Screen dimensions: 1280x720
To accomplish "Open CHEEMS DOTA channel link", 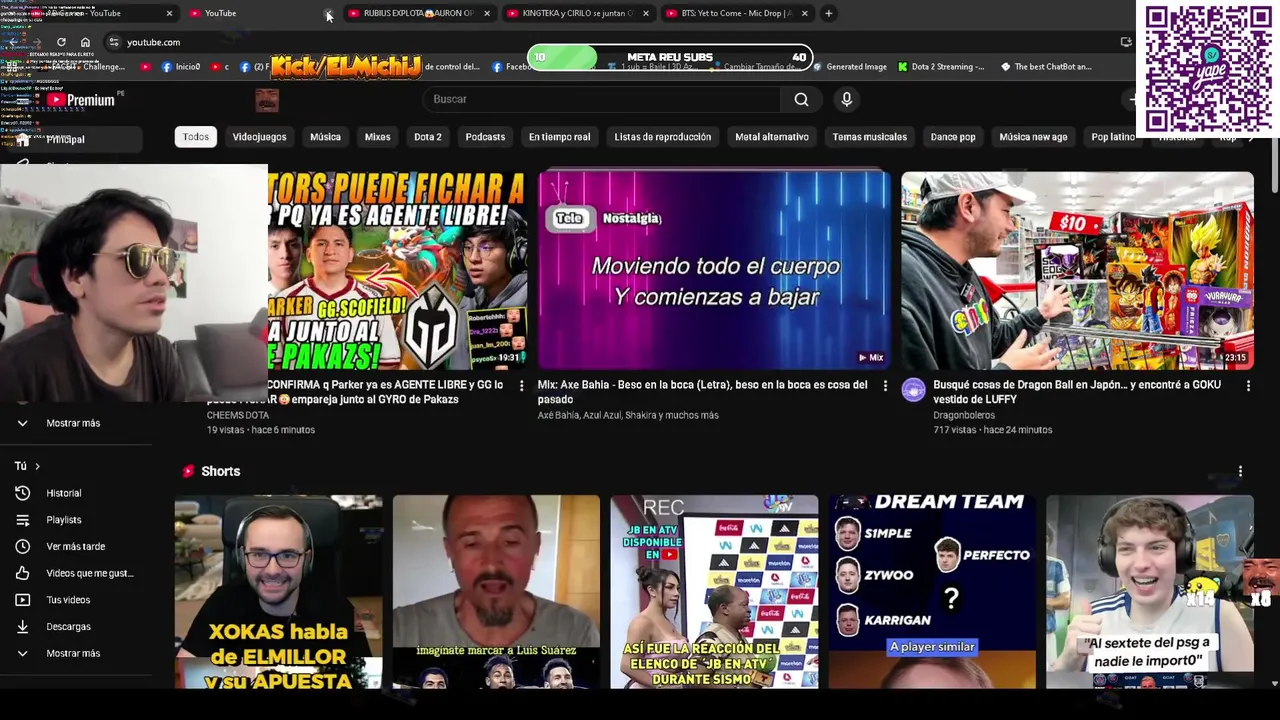I will coord(238,415).
